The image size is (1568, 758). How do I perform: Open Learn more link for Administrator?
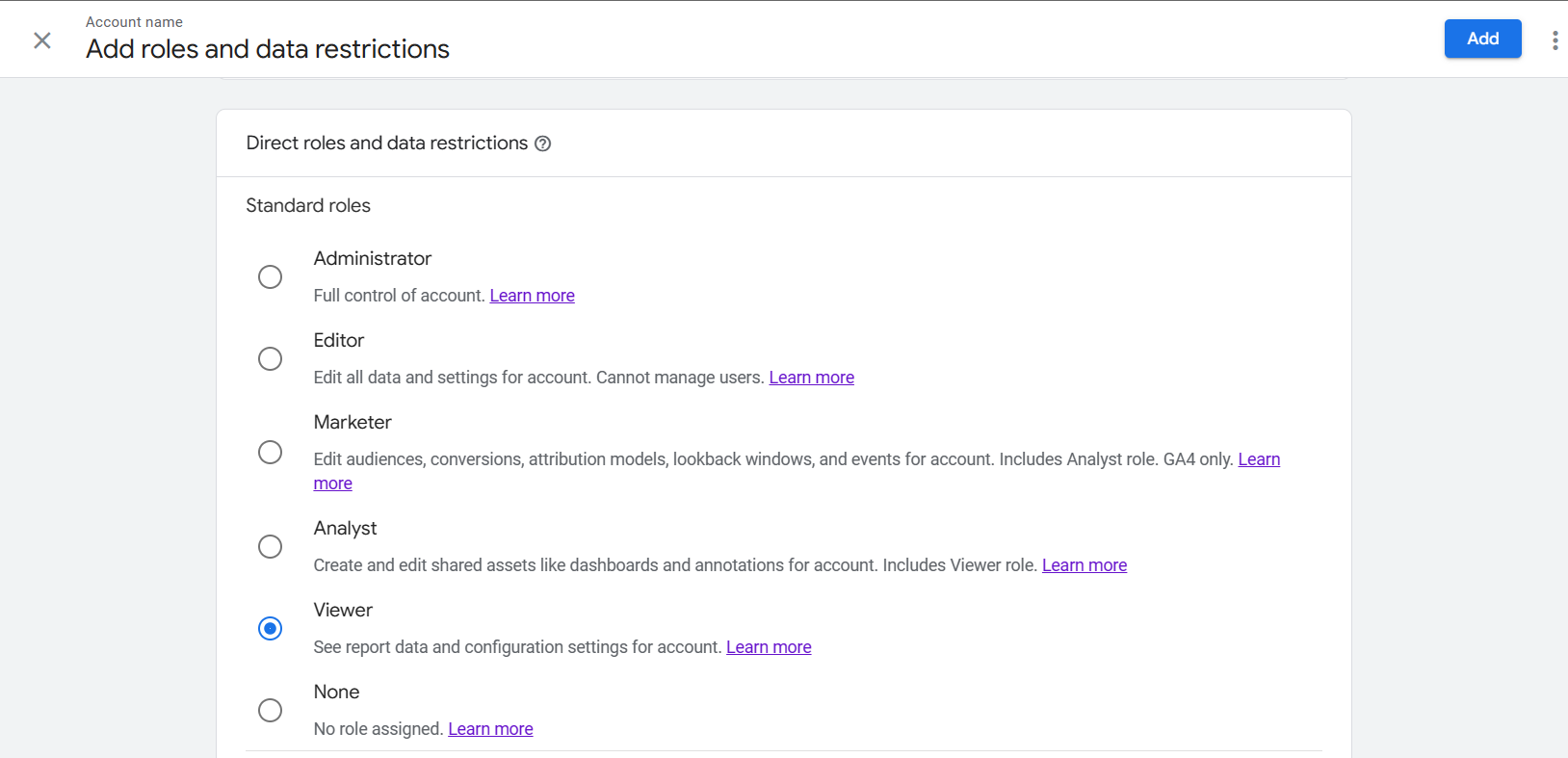pos(532,296)
